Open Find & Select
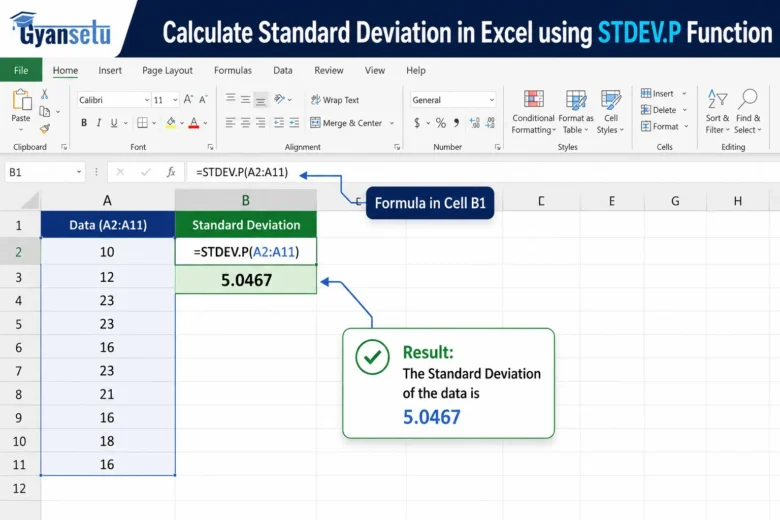Image resolution: width=780 pixels, height=520 pixels. [x=748, y=112]
